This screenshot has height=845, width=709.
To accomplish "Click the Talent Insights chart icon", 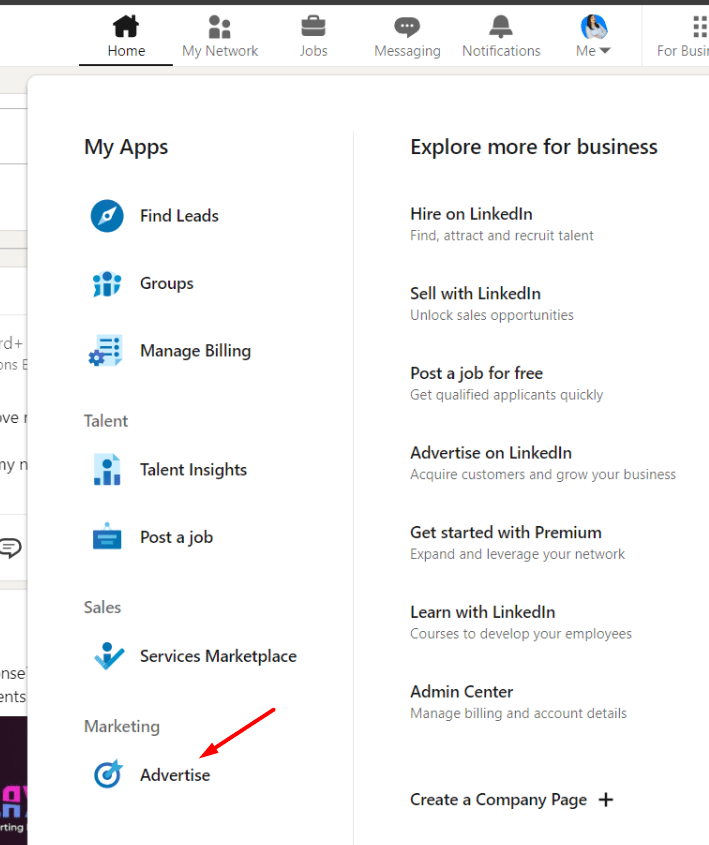I will click(107, 469).
